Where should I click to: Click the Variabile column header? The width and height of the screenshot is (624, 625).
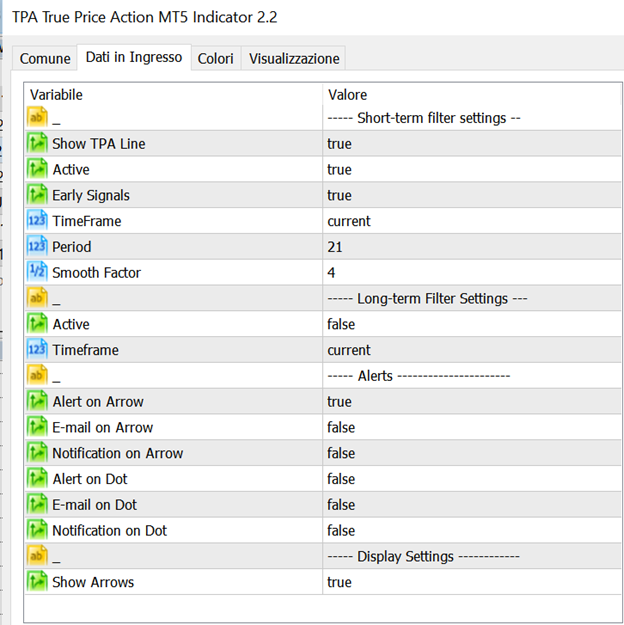click(x=56, y=94)
